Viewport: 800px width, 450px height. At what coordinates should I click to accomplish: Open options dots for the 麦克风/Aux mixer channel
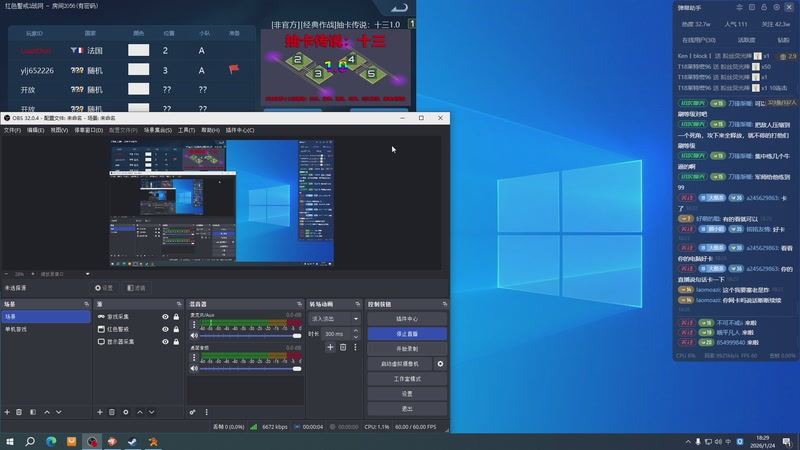pos(194,324)
